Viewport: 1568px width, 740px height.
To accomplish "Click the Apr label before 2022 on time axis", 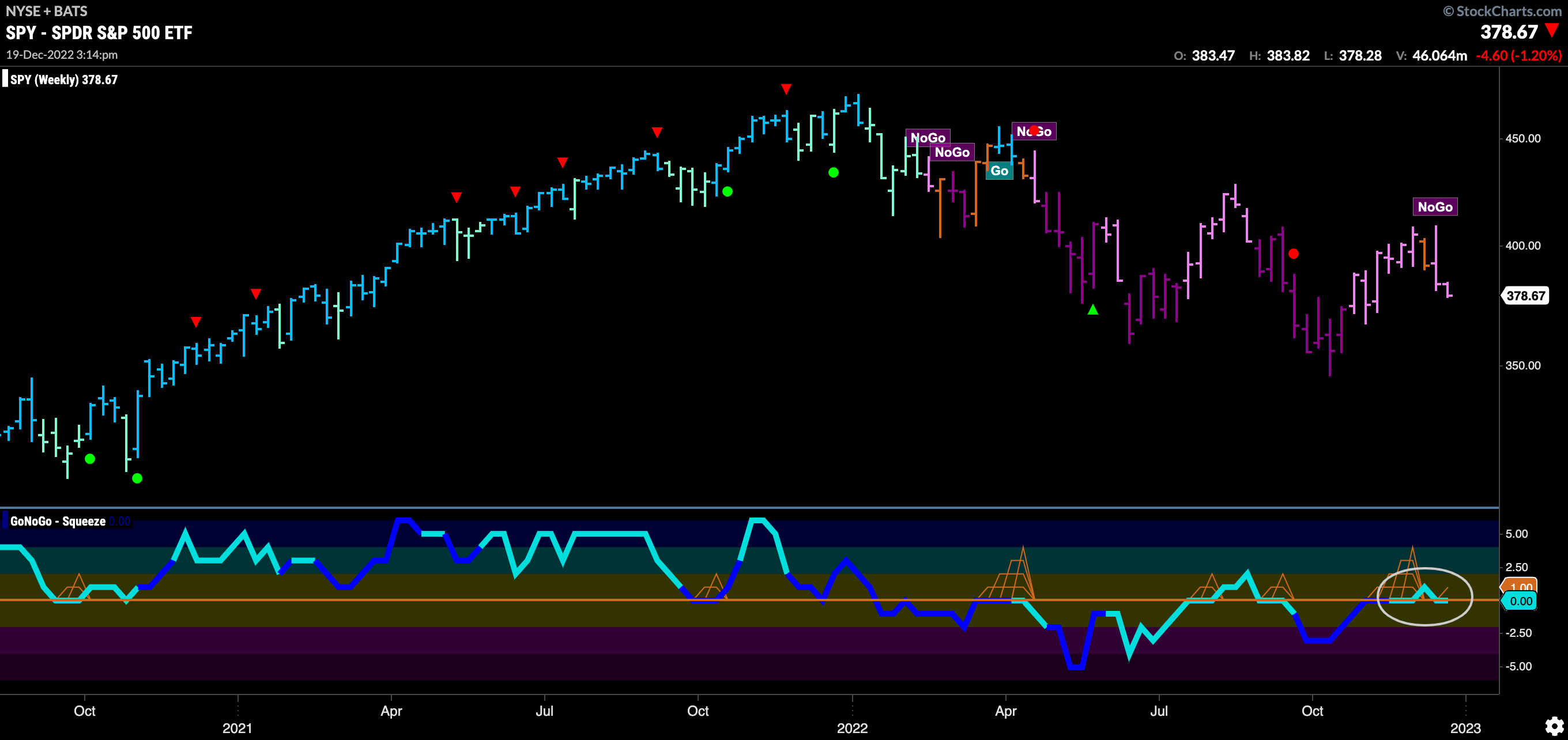I will tap(391, 711).
